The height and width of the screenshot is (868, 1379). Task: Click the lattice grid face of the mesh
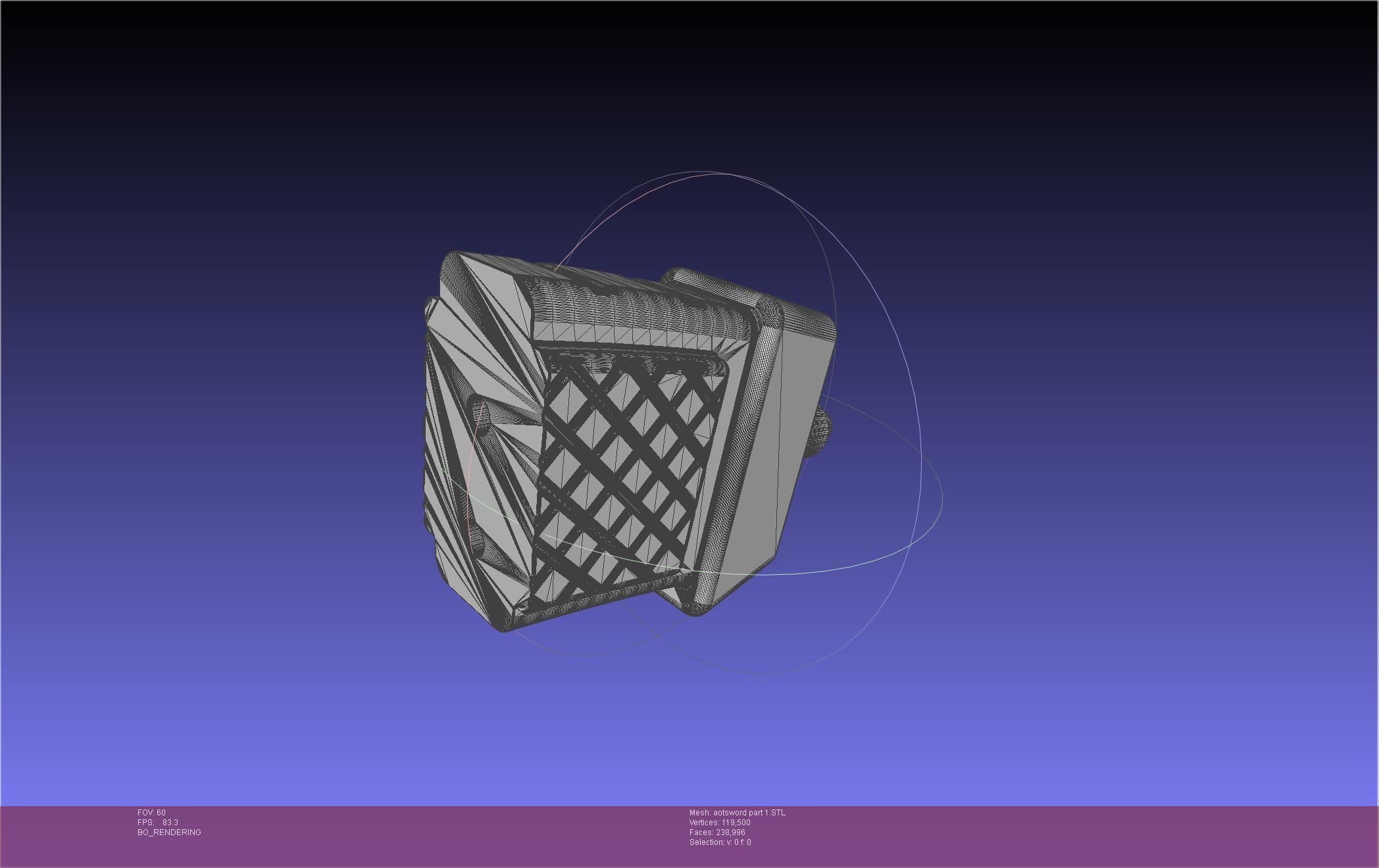pos(625,473)
